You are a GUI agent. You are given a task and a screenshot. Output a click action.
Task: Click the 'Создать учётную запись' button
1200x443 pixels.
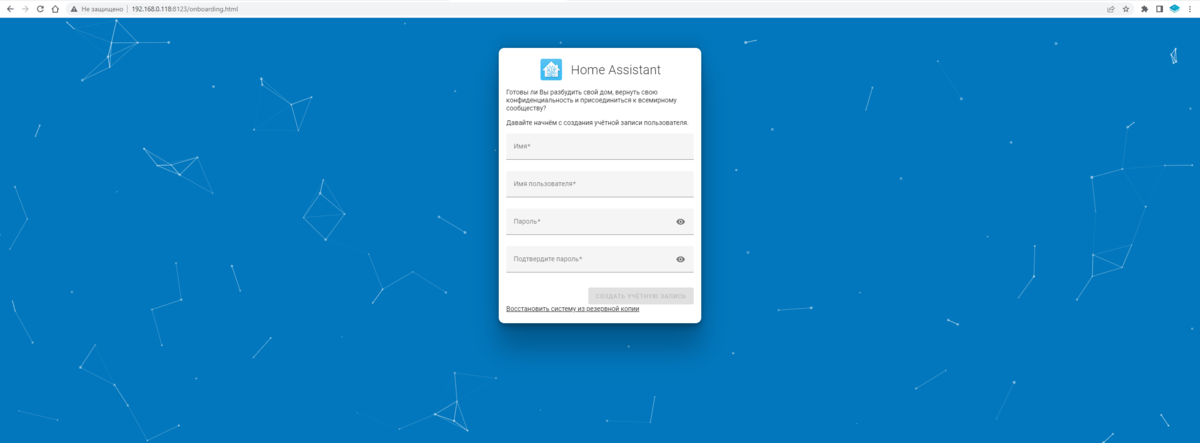pyautogui.click(x=641, y=296)
